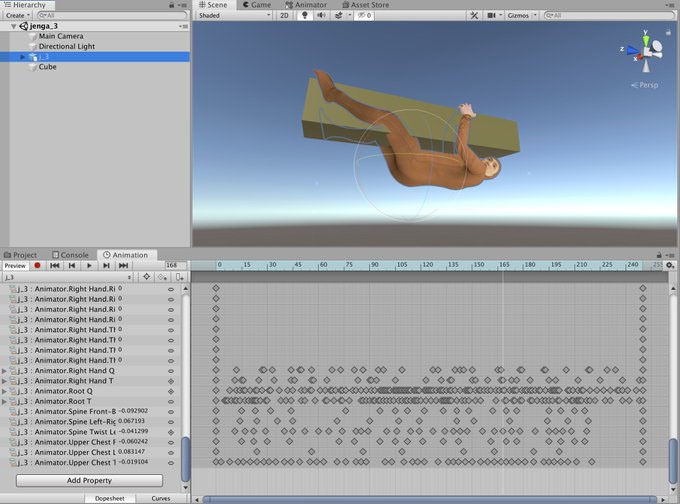Click the scene orientation gizmo
The image size is (680, 504).
click(x=644, y=50)
